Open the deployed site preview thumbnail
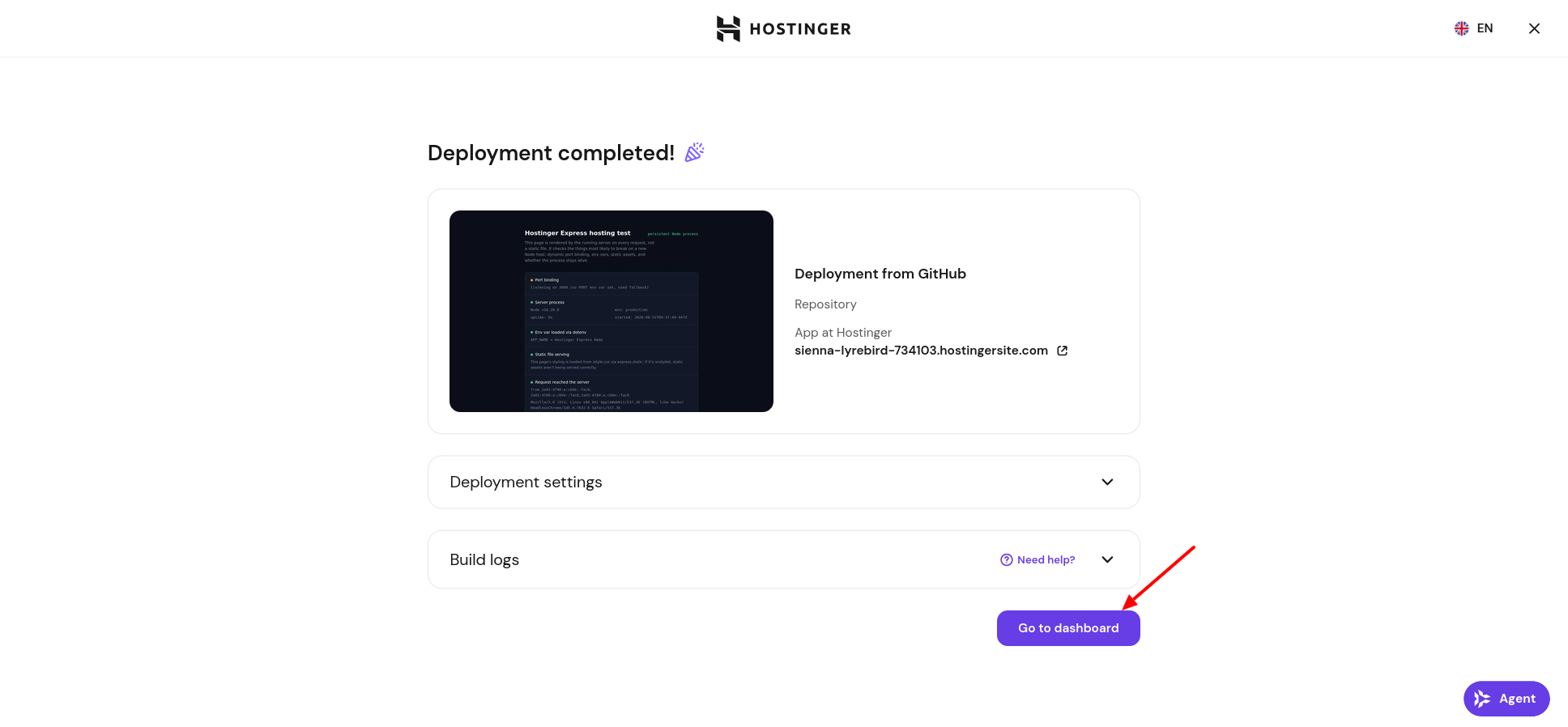This screenshot has width=1568, height=727. coord(611,311)
